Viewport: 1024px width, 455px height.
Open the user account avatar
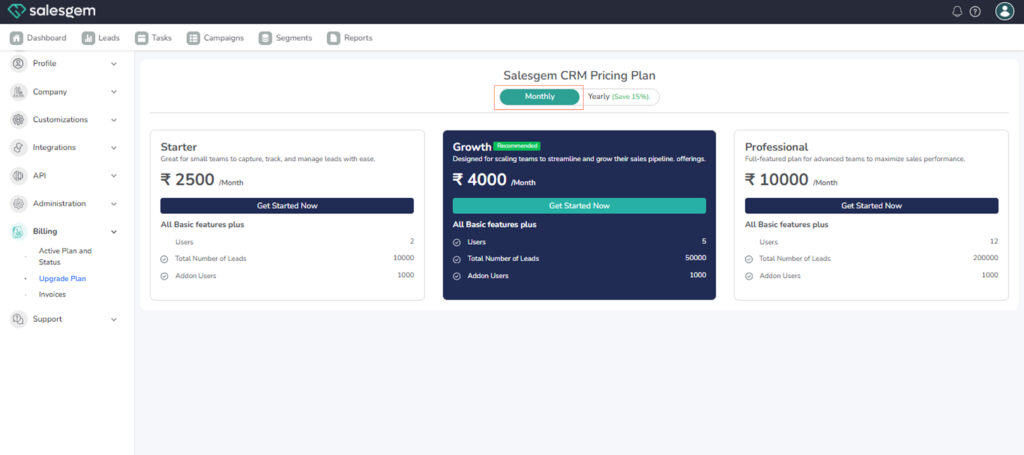tap(1004, 11)
